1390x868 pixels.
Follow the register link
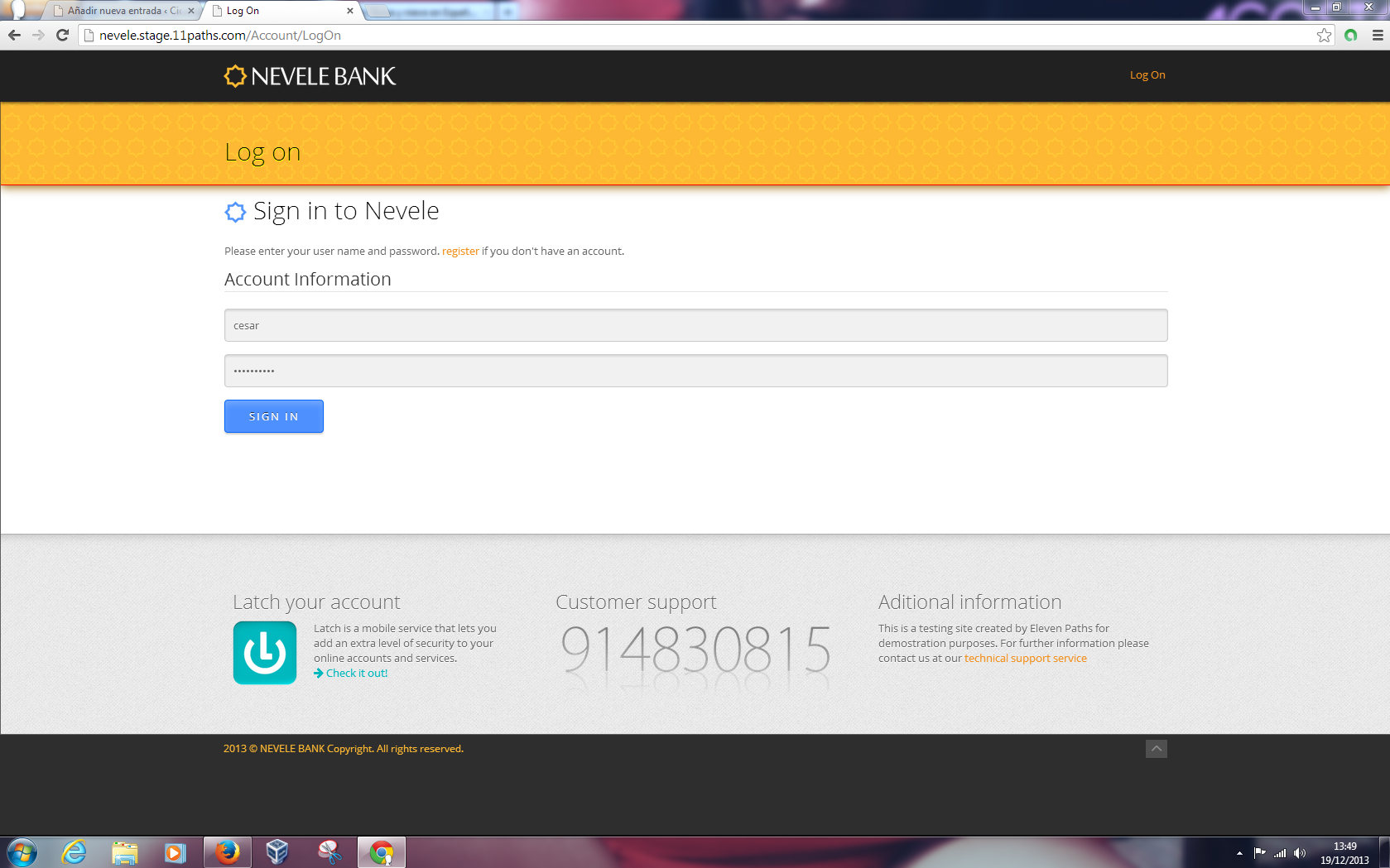click(460, 251)
